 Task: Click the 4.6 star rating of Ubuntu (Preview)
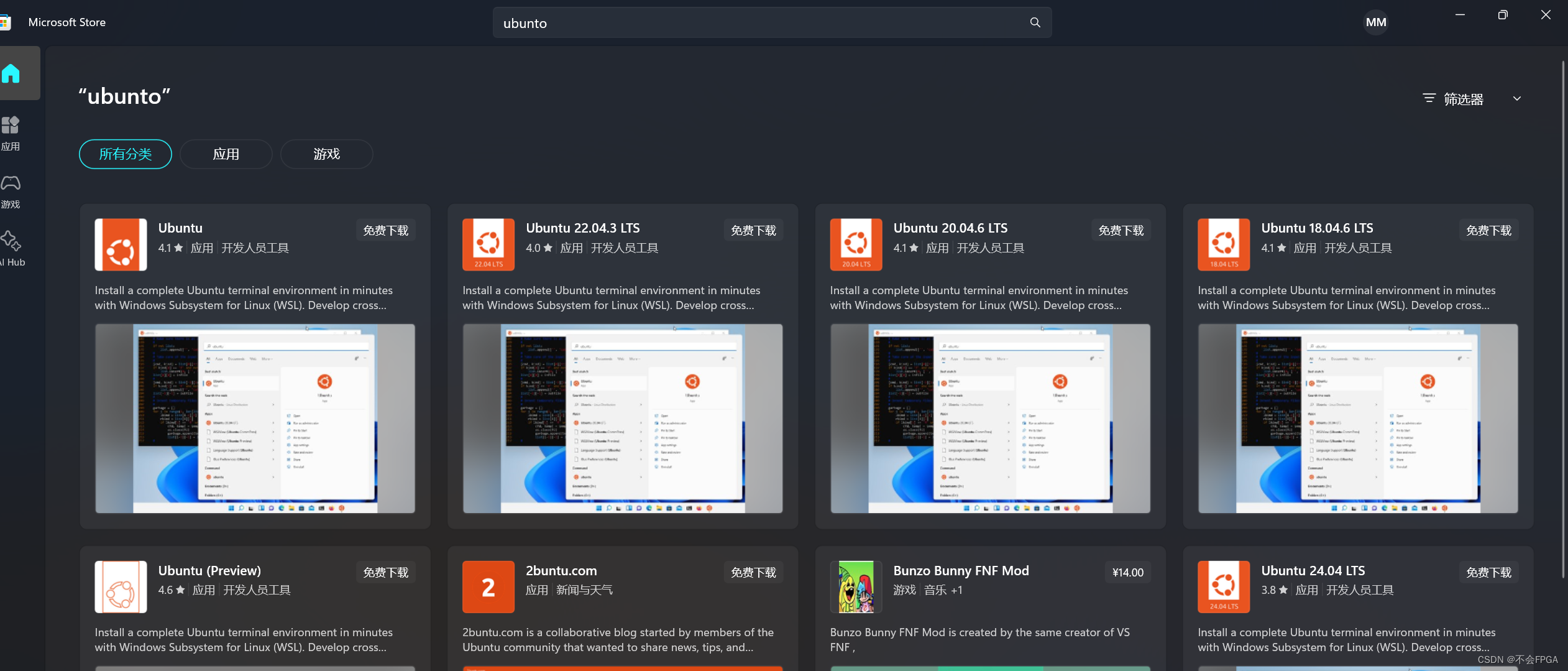click(x=172, y=590)
